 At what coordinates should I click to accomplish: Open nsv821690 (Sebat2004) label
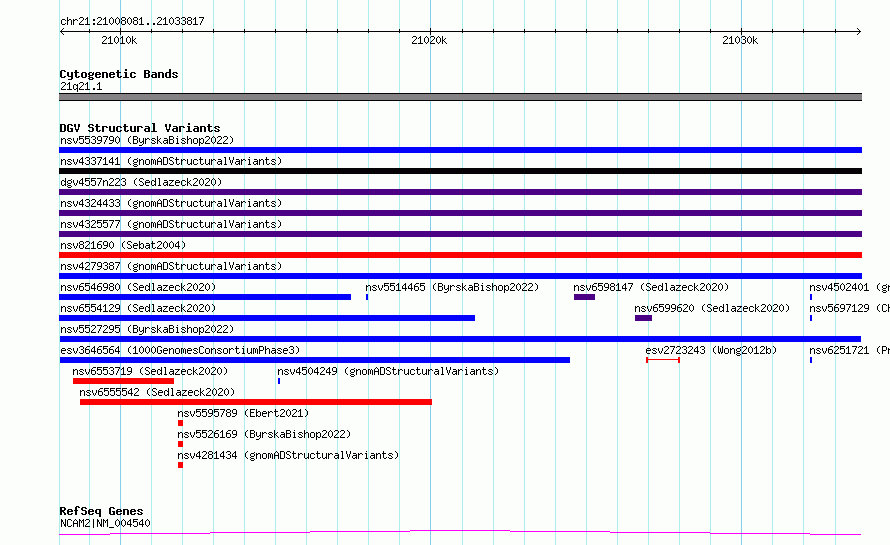click(x=123, y=245)
